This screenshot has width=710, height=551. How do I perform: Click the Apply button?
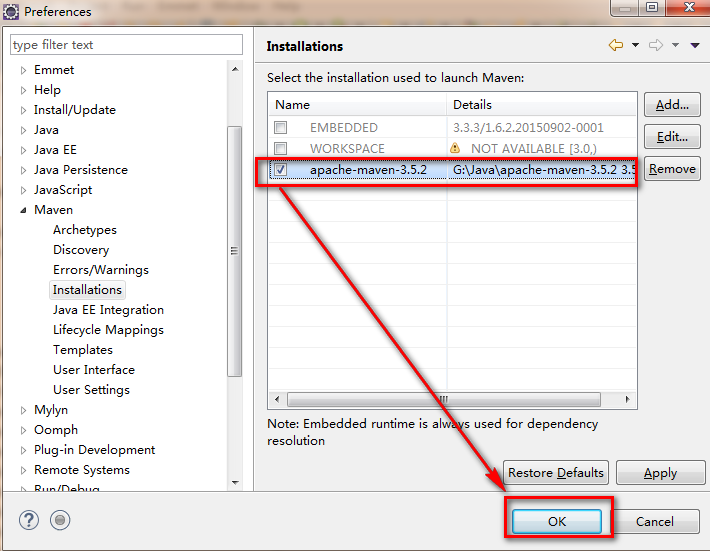pos(660,473)
